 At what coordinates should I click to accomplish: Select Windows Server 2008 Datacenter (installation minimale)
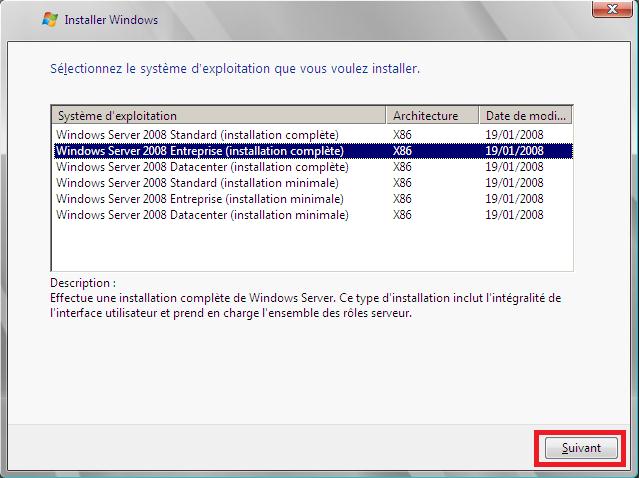point(313,215)
